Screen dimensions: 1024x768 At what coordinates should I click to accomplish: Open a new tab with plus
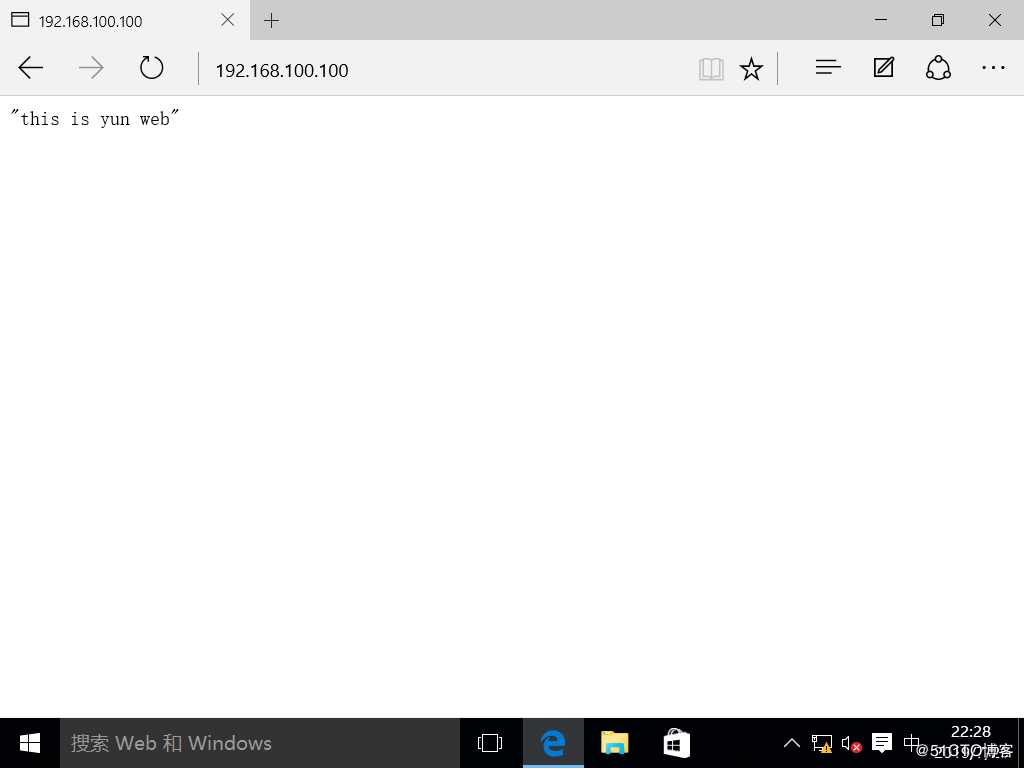(271, 21)
